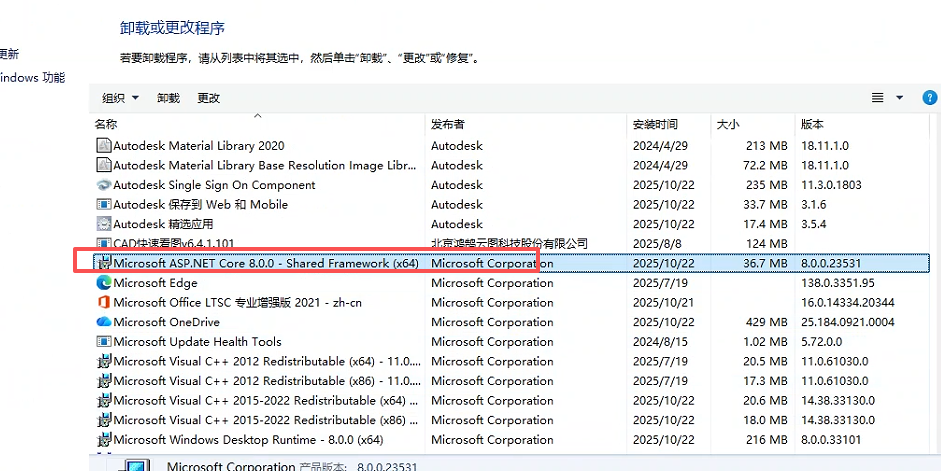Viewport: 941px width, 471px height.
Task: Click the 更改 button in toolbar
Action: pos(208,98)
